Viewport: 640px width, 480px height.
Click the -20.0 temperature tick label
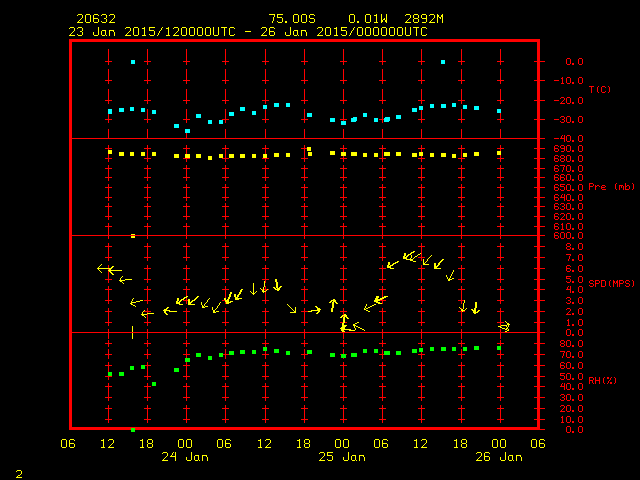pyautogui.click(x=569, y=100)
